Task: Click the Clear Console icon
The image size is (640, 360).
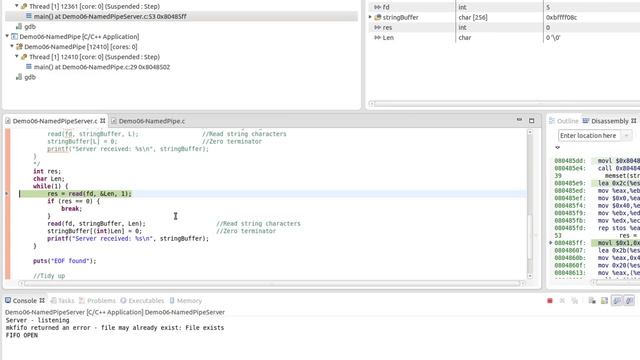Action: coord(592,301)
